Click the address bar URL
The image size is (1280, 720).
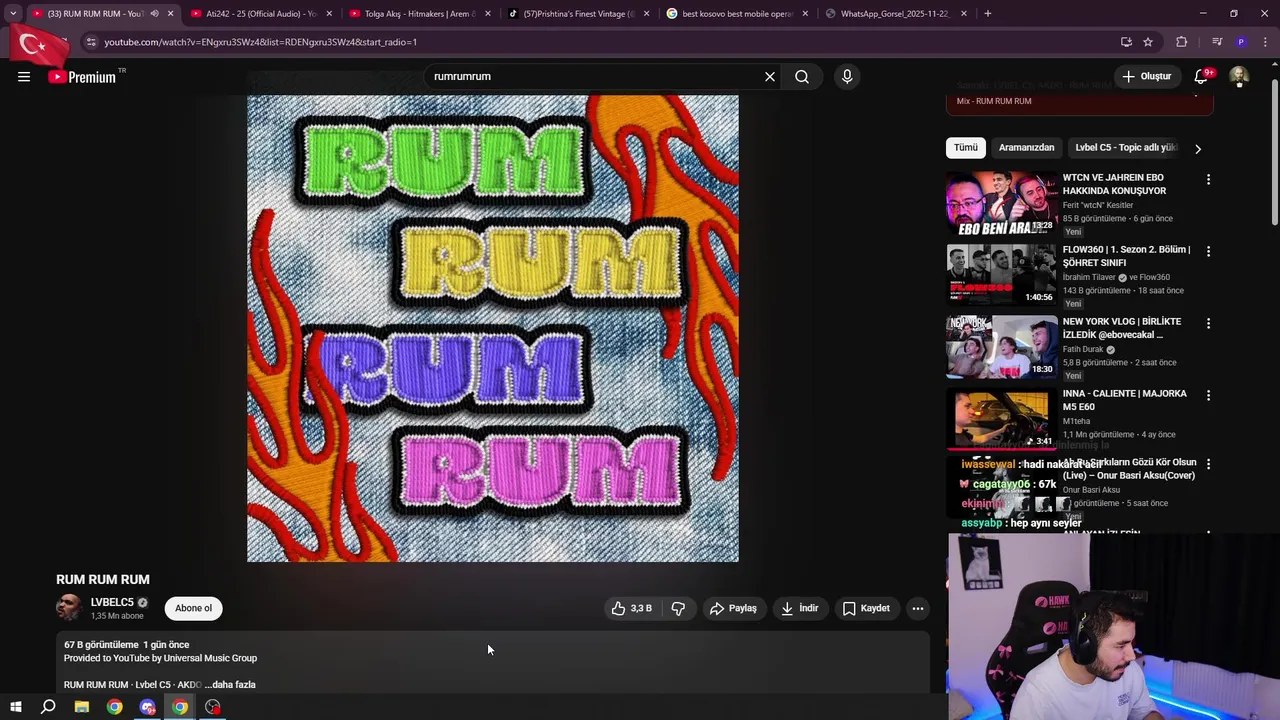coord(260,42)
